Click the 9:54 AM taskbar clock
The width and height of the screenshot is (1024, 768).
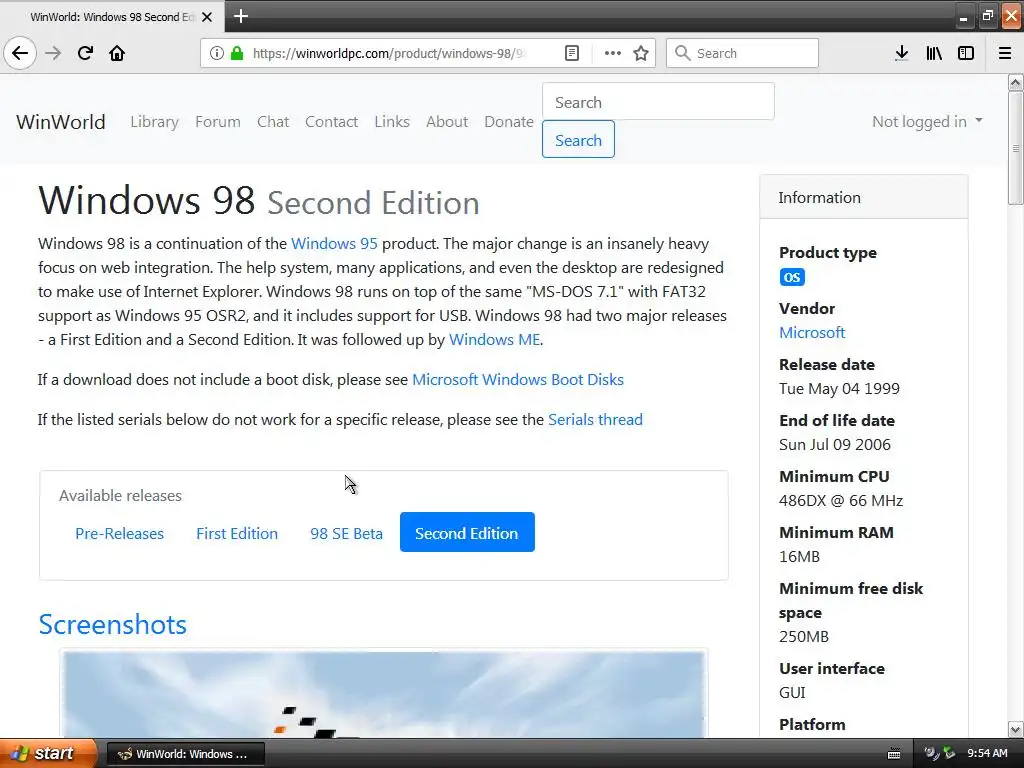click(x=987, y=754)
